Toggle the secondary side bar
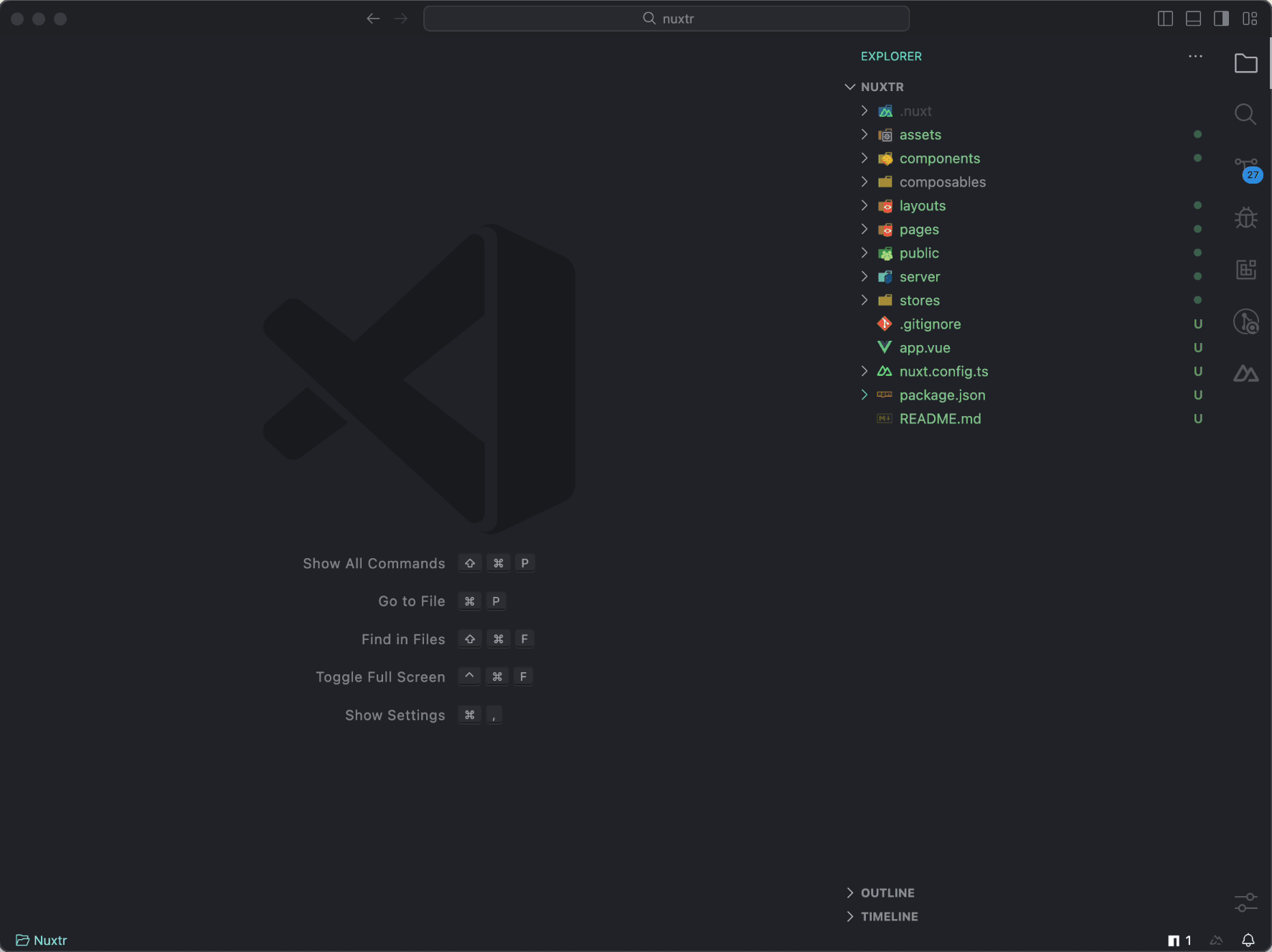The width and height of the screenshot is (1272, 952). [x=1221, y=19]
